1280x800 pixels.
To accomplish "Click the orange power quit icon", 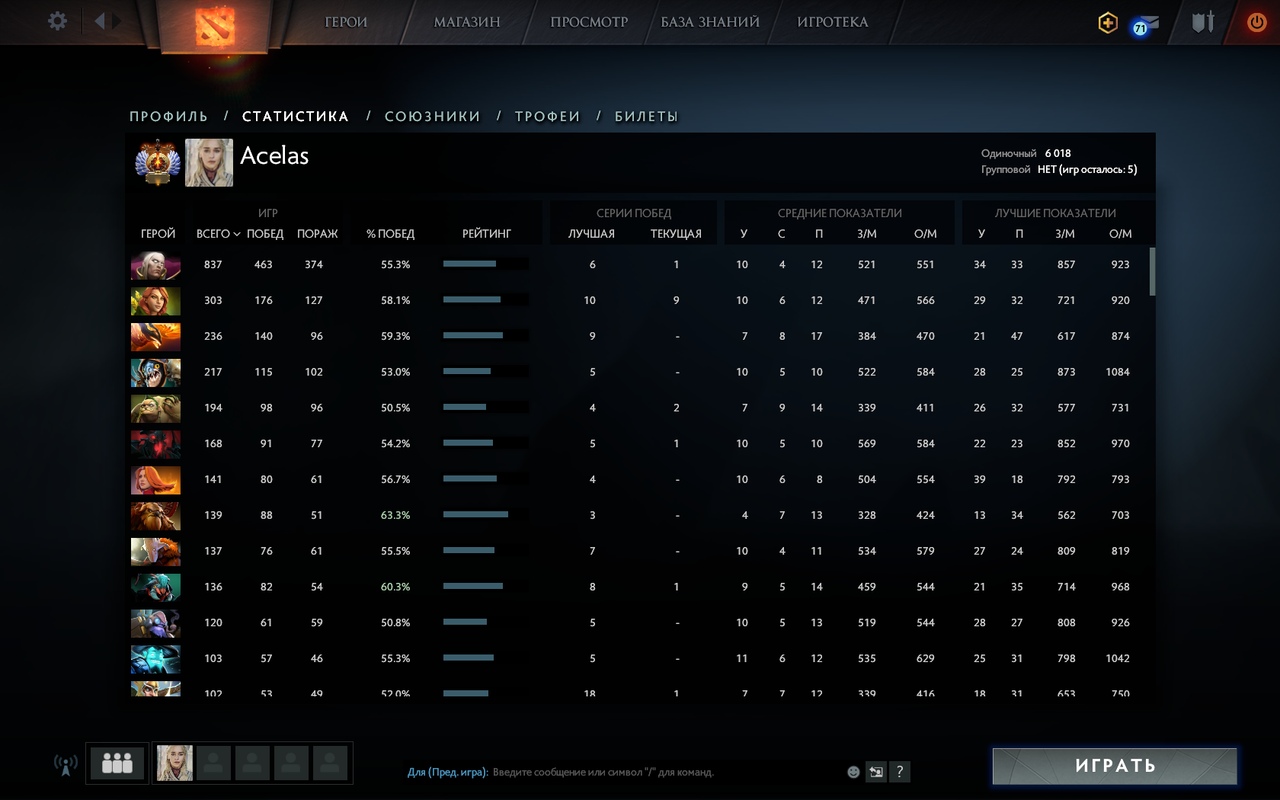I will click(1257, 22).
